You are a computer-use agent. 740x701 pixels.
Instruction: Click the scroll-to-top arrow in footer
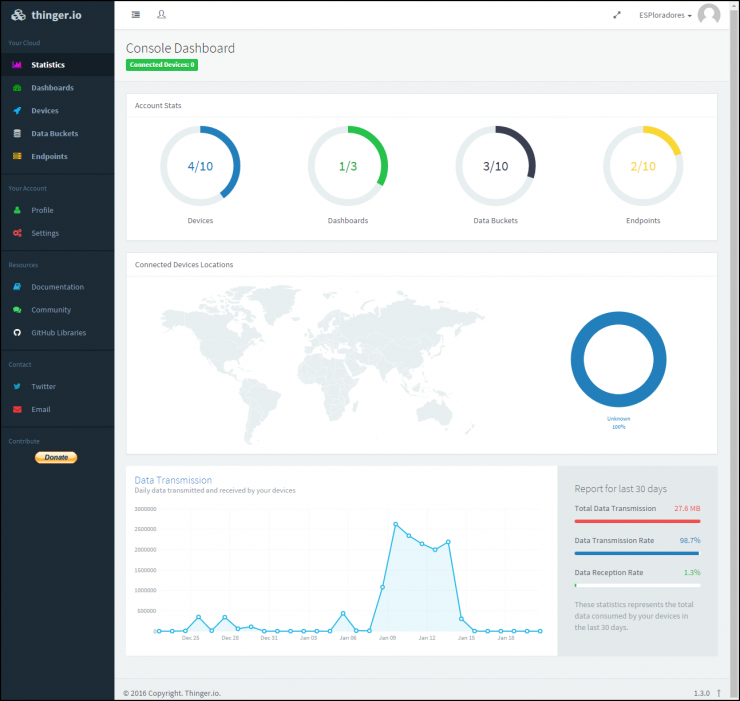(x=718, y=693)
